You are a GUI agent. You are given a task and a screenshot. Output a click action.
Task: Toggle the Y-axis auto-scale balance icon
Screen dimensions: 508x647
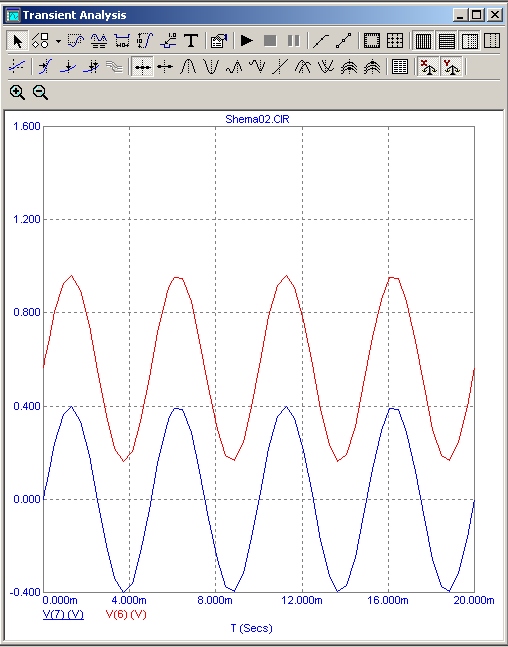(x=451, y=66)
